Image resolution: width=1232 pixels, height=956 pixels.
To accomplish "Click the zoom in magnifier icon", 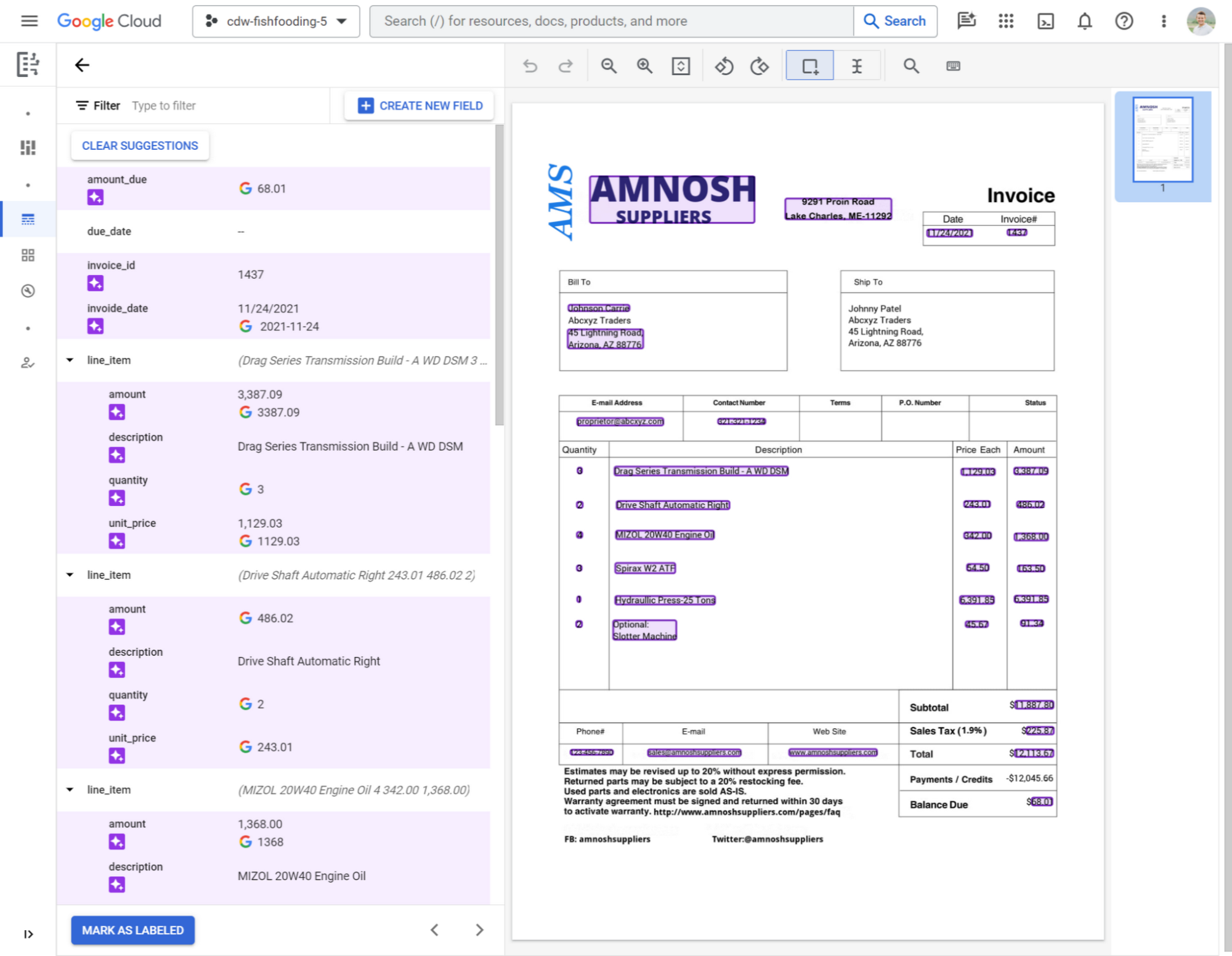I will (x=644, y=66).
